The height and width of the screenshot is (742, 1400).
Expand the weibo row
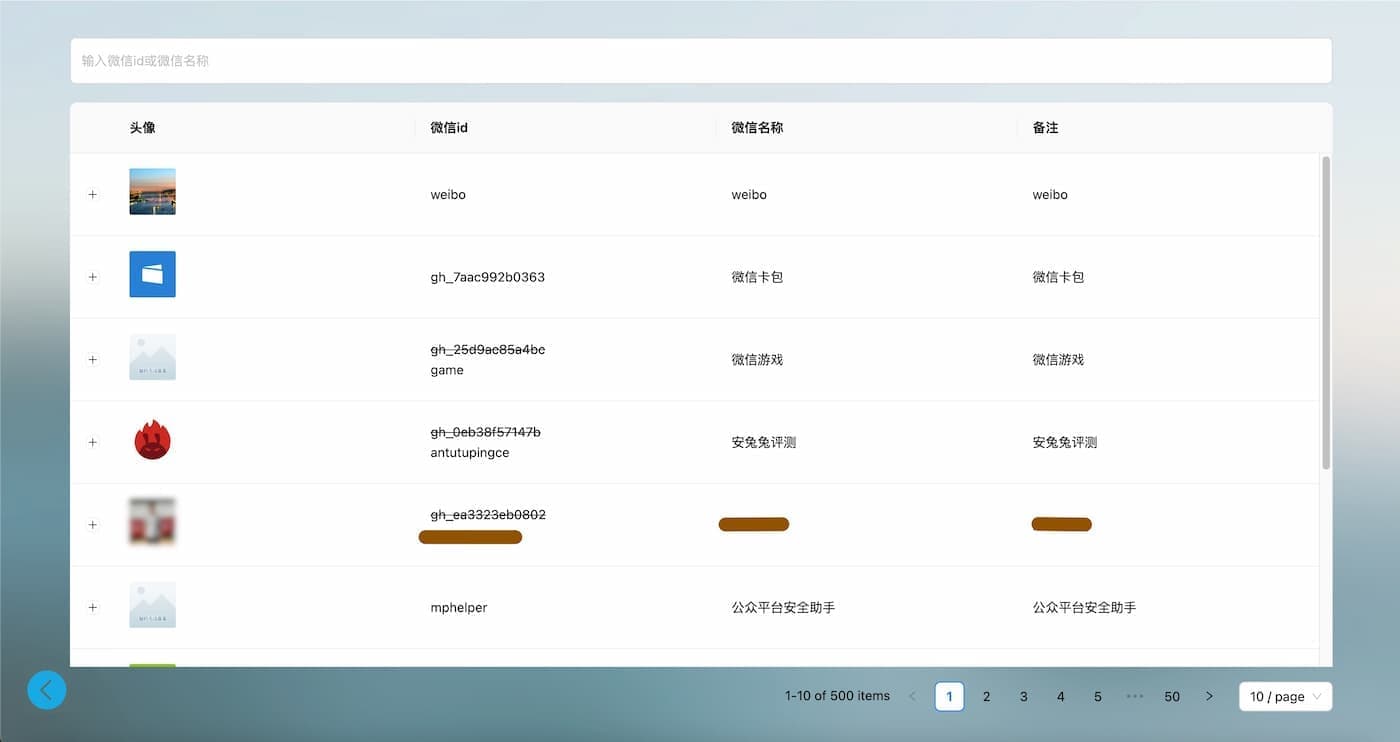click(93, 195)
